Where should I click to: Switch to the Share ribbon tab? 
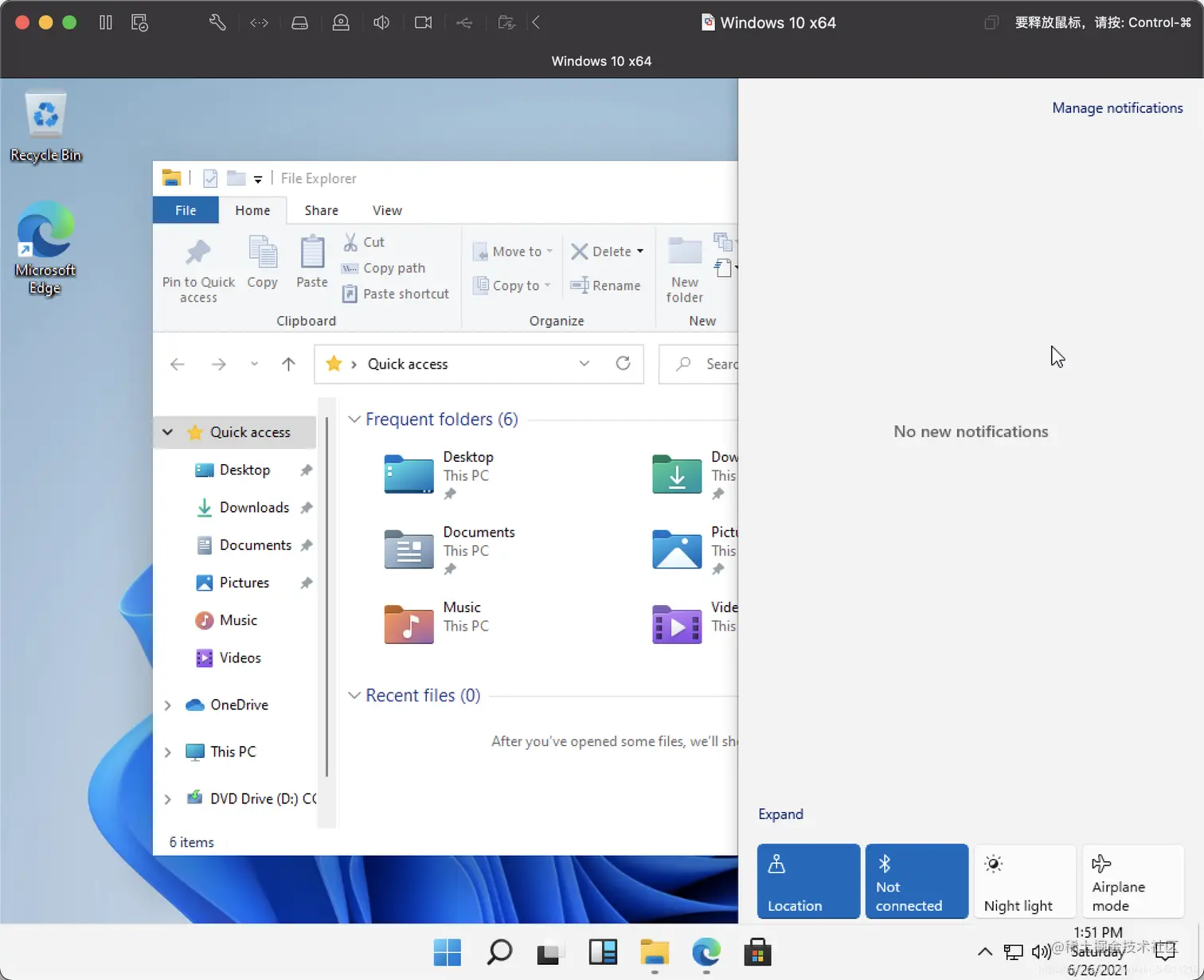pos(322,210)
